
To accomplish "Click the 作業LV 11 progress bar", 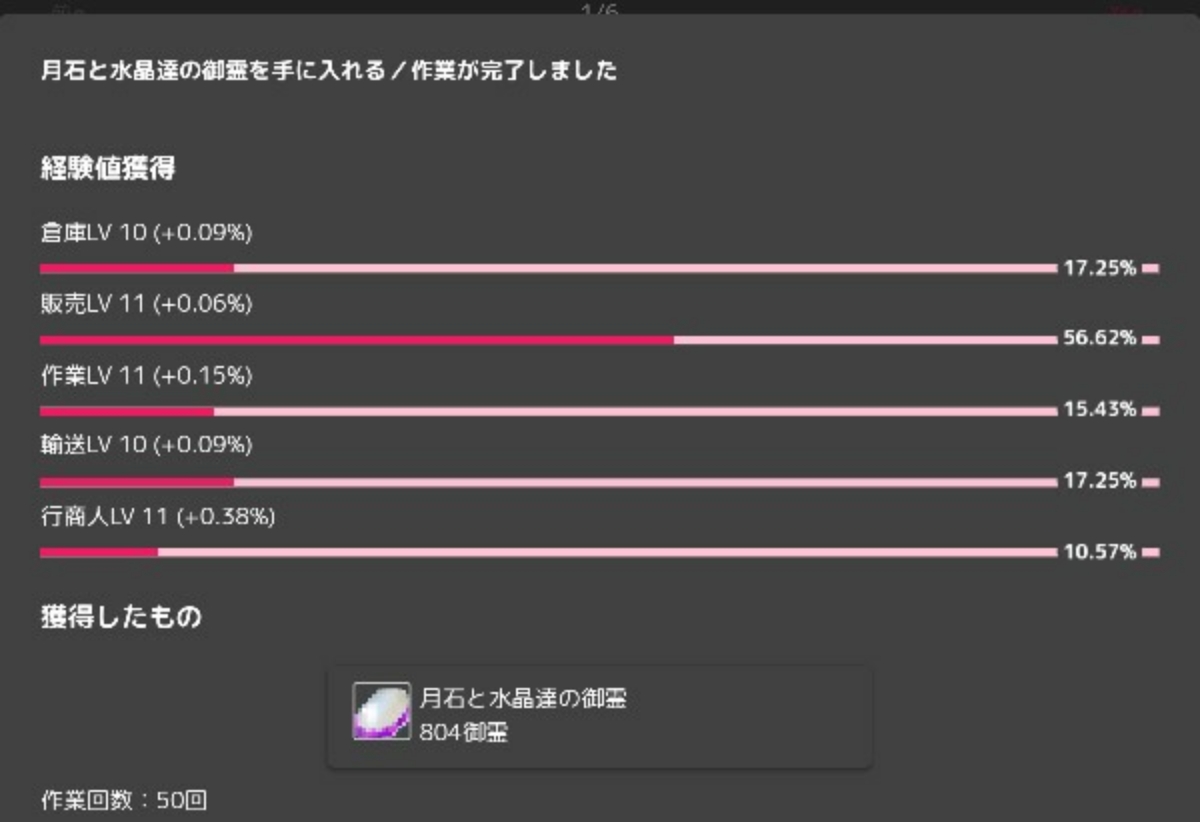I will [x=548, y=411].
